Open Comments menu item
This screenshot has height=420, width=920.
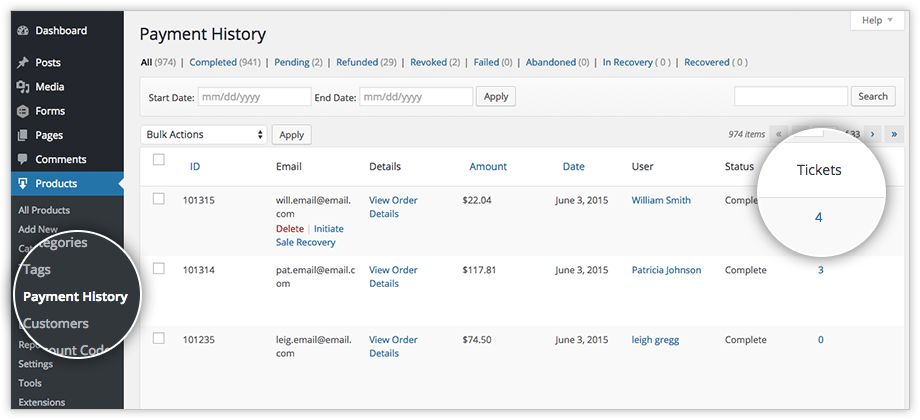[60, 160]
